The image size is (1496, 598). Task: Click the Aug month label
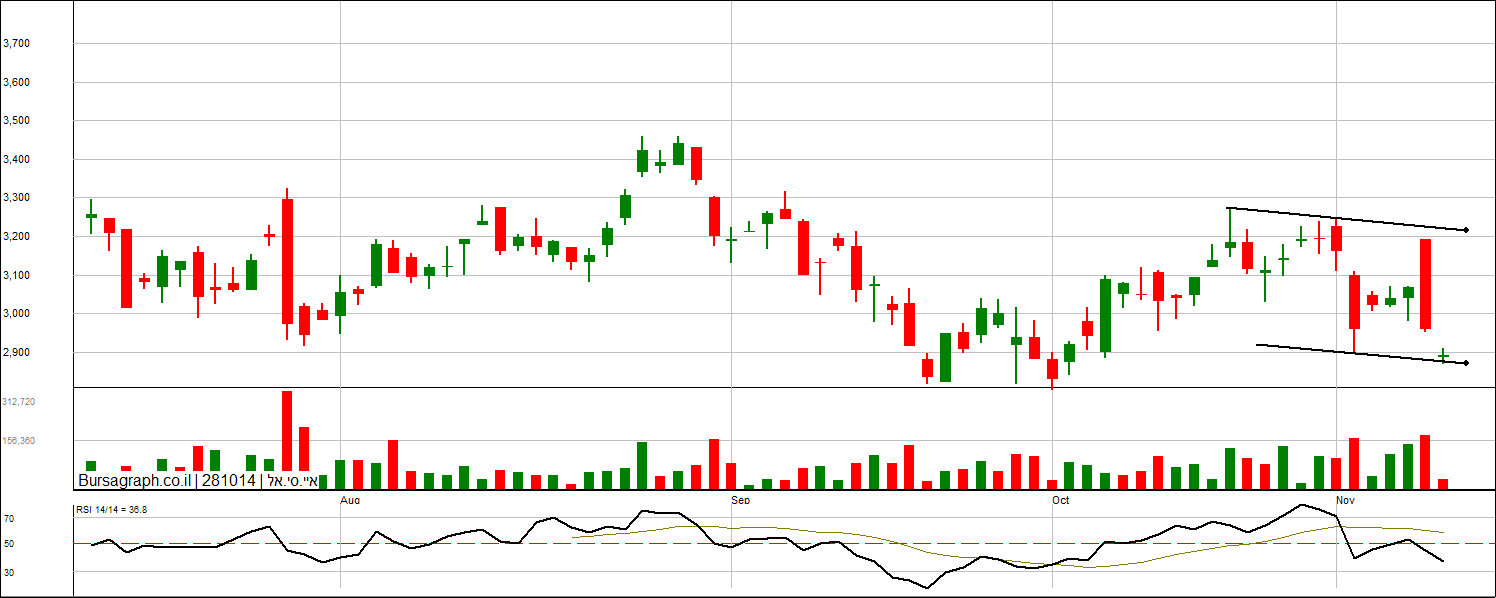[349, 499]
